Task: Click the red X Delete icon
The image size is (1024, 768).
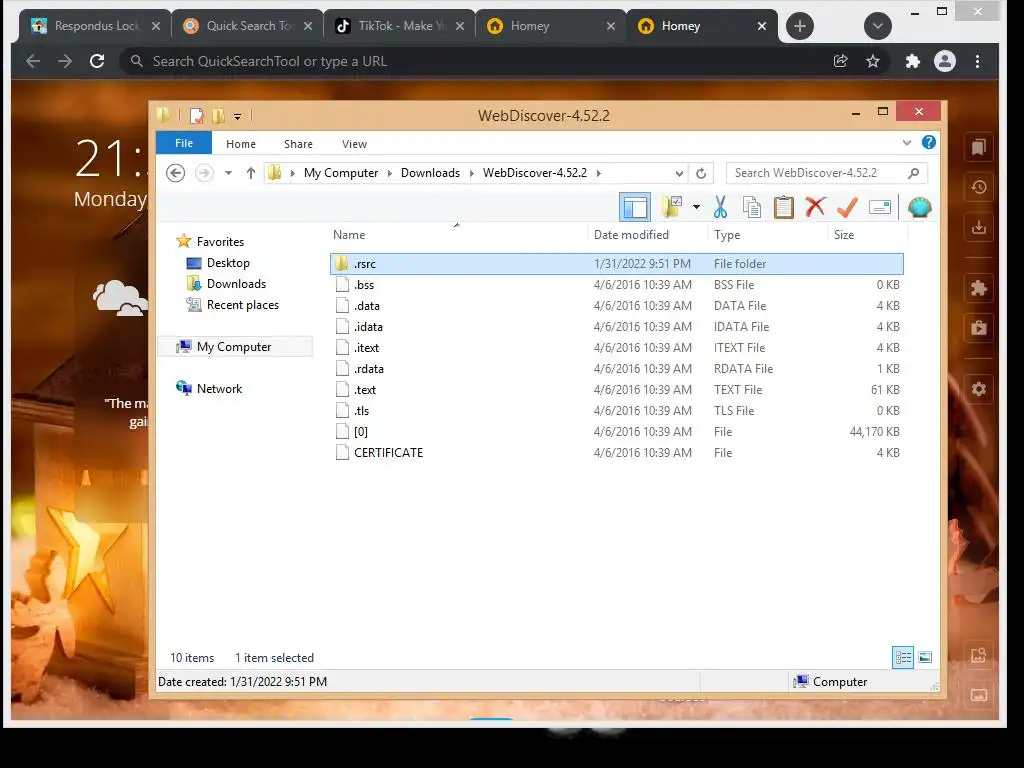Action: point(815,208)
